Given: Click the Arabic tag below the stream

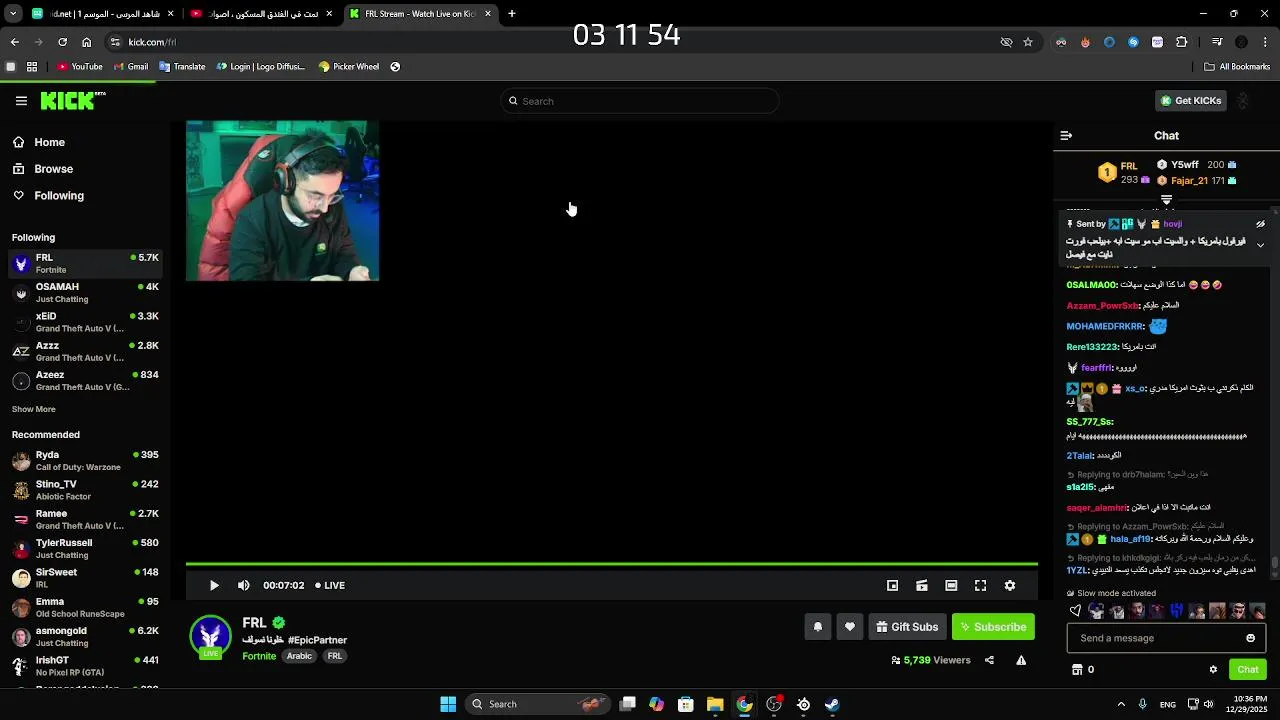Looking at the screenshot, I should click(300, 656).
